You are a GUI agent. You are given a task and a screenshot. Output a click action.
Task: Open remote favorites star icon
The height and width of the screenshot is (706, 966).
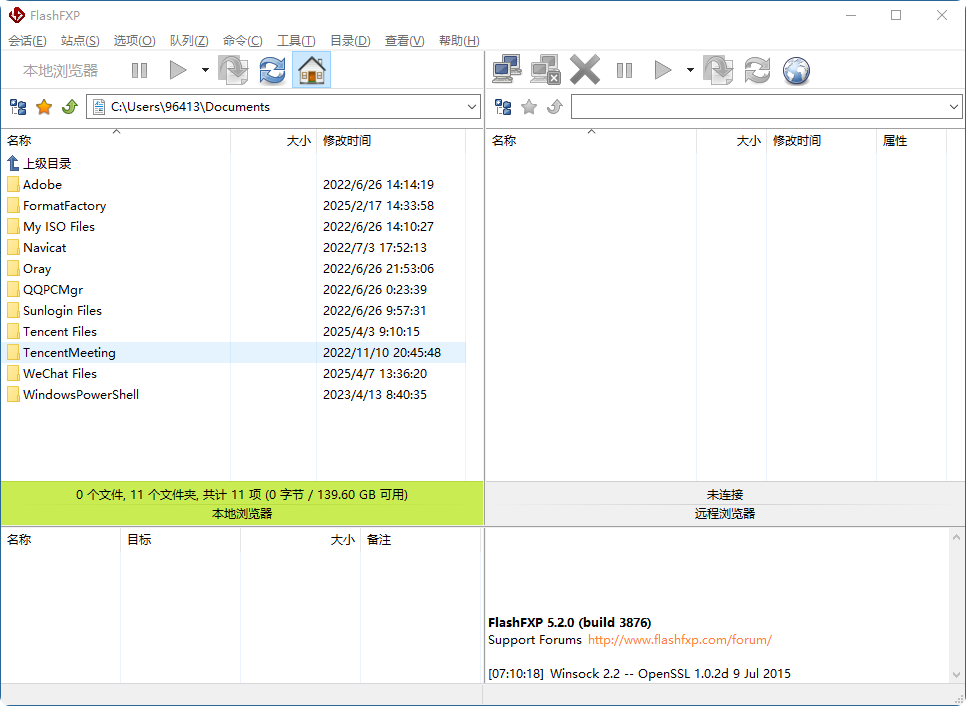pyautogui.click(x=529, y=107)
